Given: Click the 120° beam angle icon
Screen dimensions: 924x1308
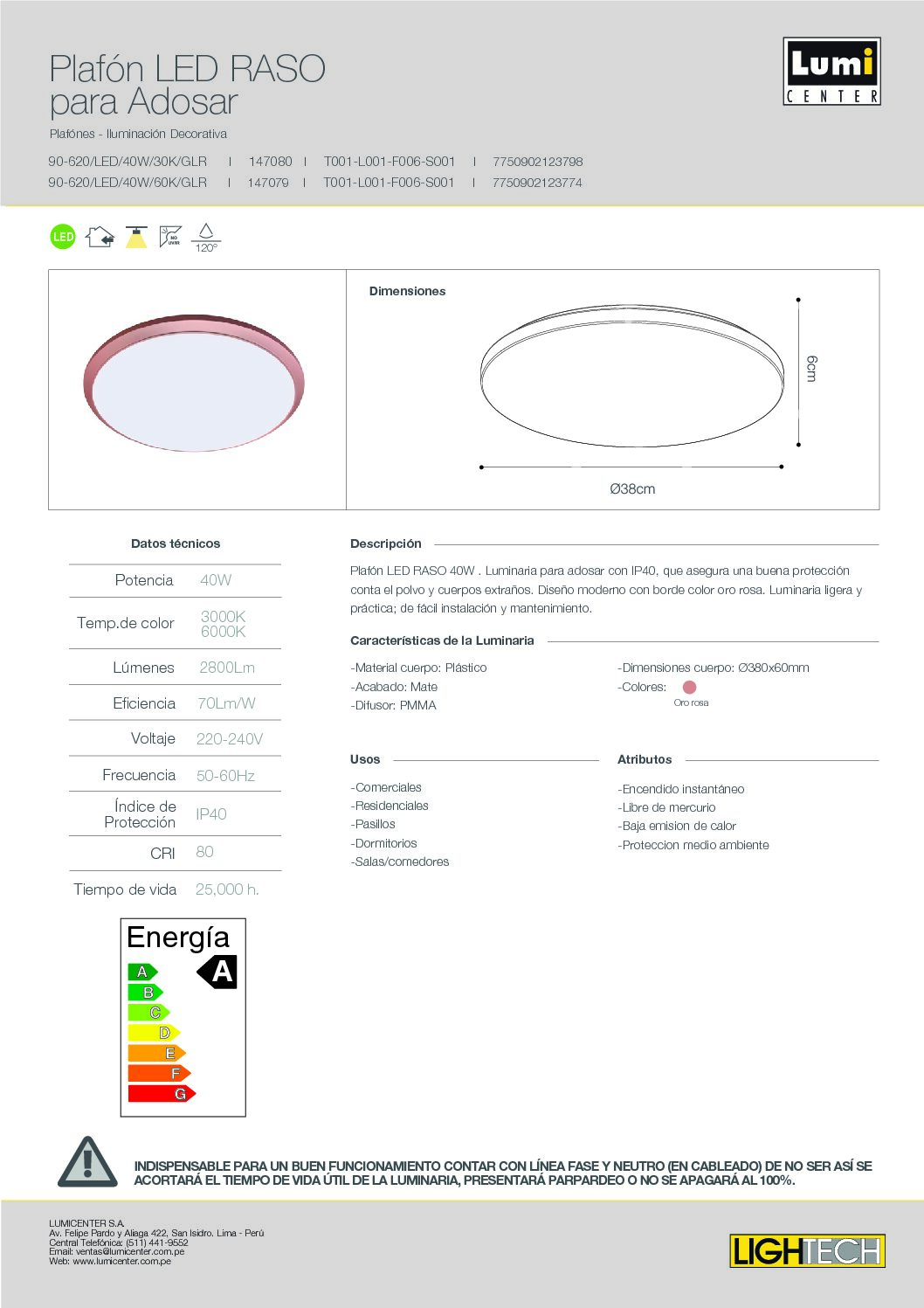Looking at the screenshot, I should click(206, 238).
